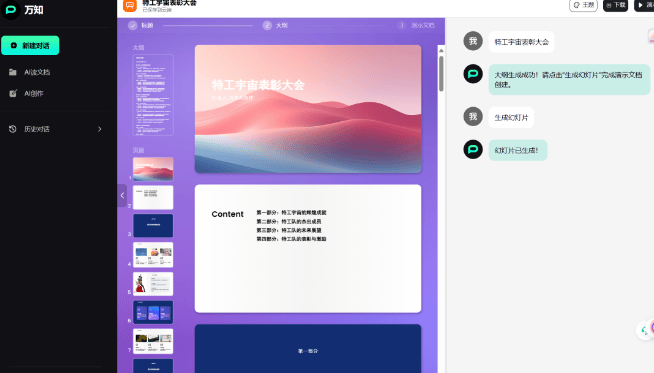The width and height of the screenshot is (654, 373).
Task: Click the 第四部分 line in the contents slide
Action: (x=291, y=239)
